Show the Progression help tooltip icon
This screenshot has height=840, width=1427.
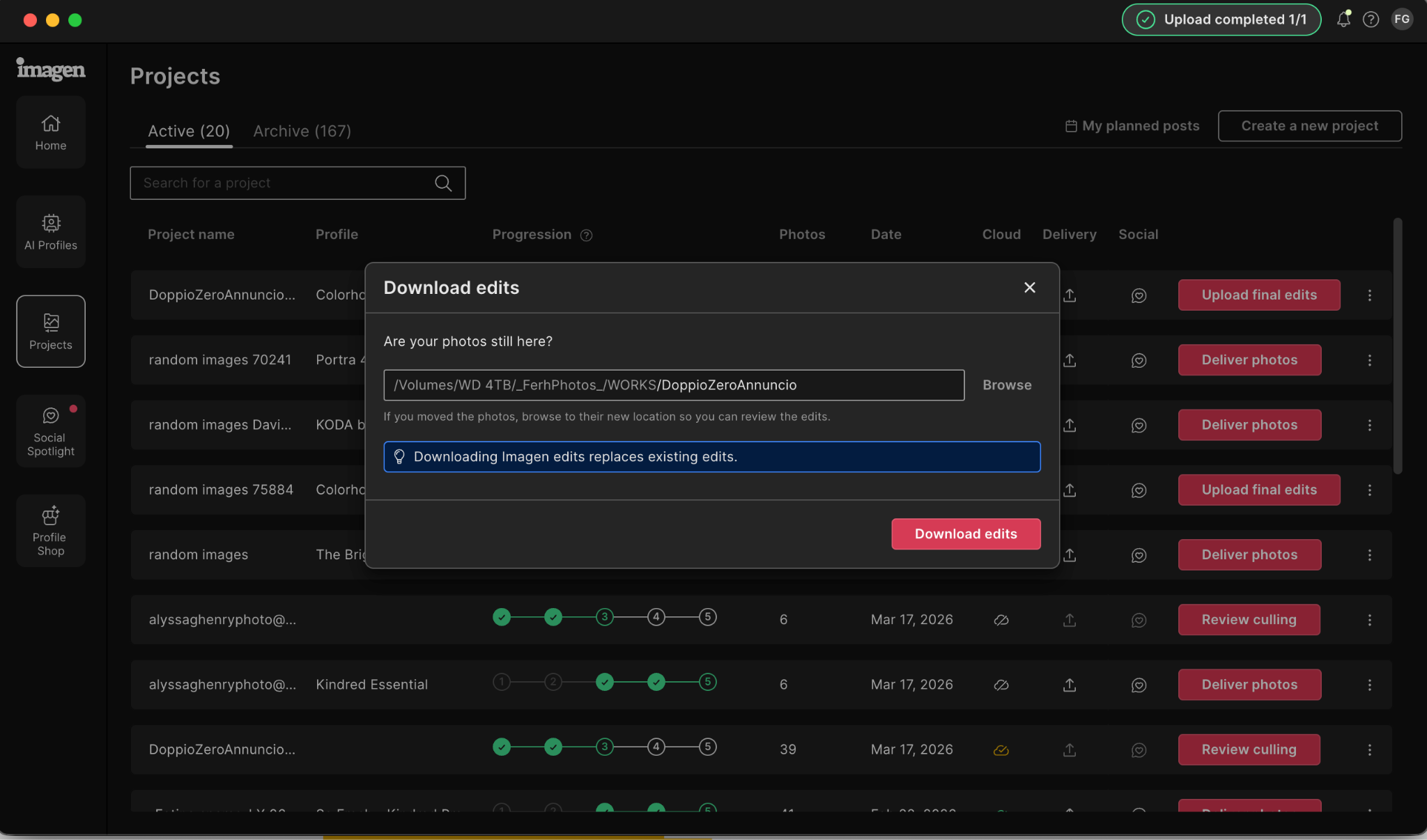click(587, 235)
